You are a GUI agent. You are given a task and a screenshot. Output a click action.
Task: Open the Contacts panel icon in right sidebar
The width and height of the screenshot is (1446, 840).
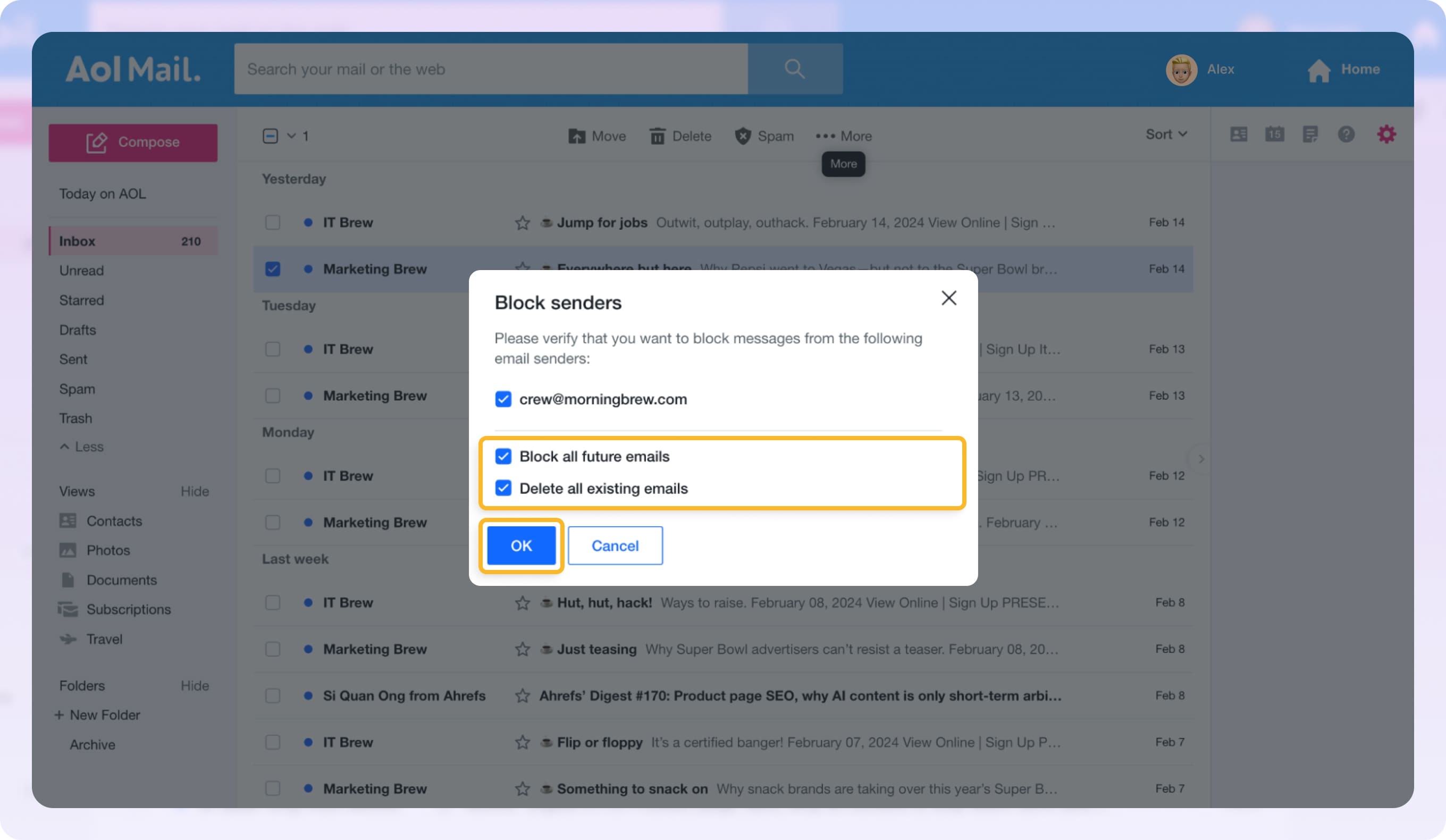click(x=1239, y=135)
